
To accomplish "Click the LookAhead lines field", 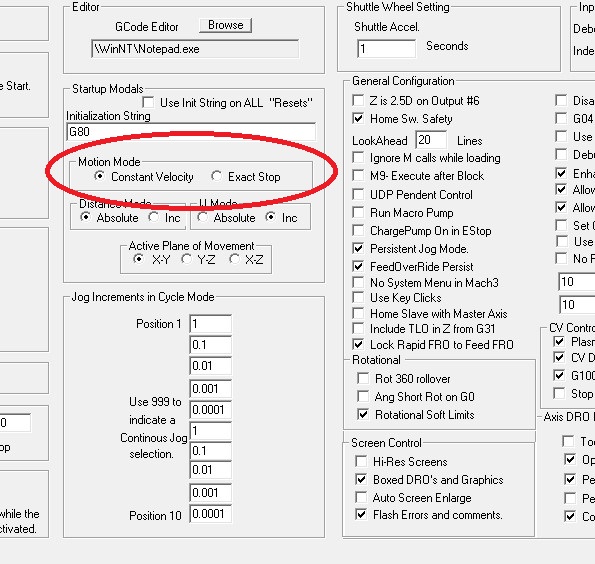I will coord(431,140).
